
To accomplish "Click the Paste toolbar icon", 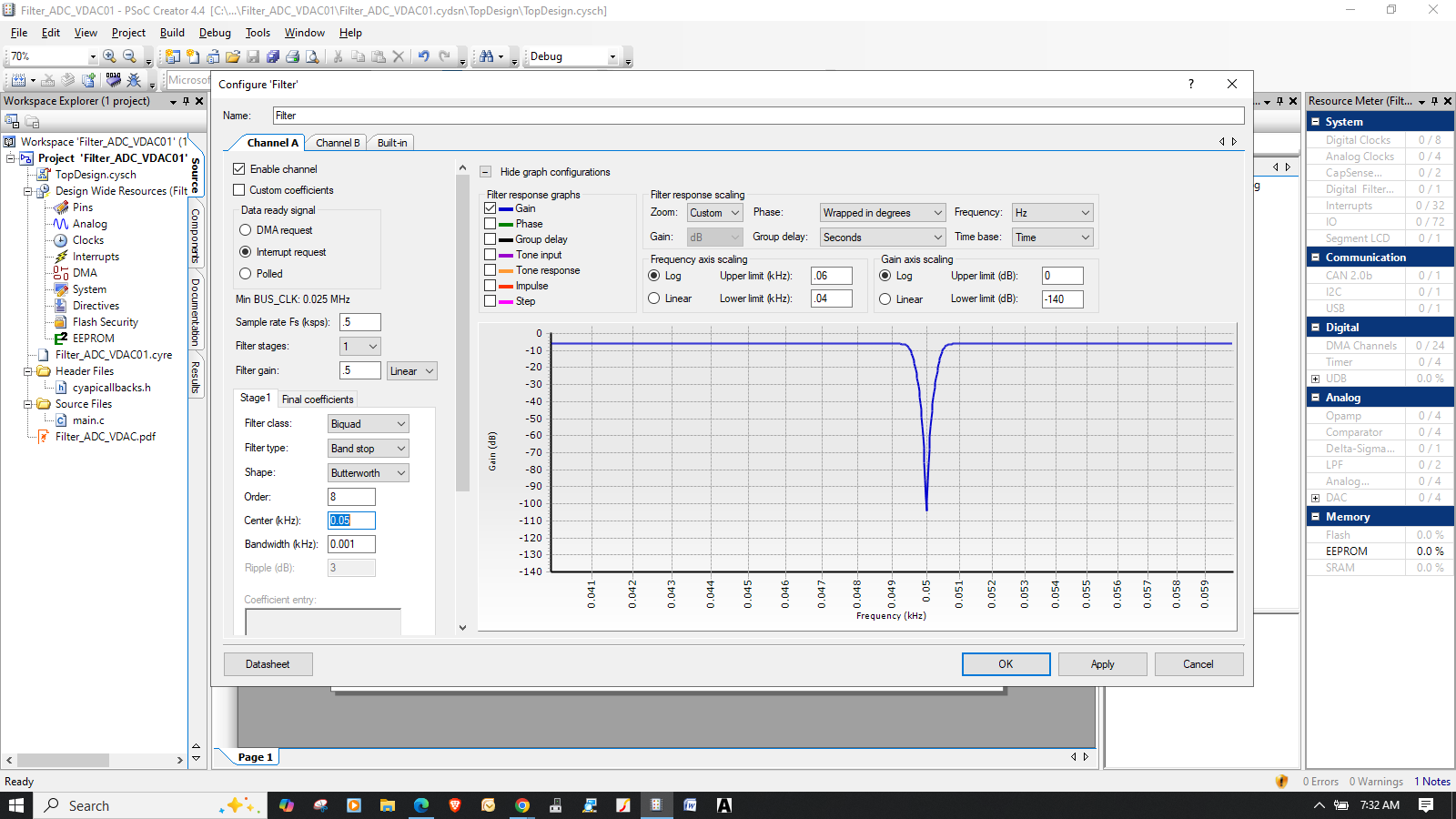I will coord(378,56).
